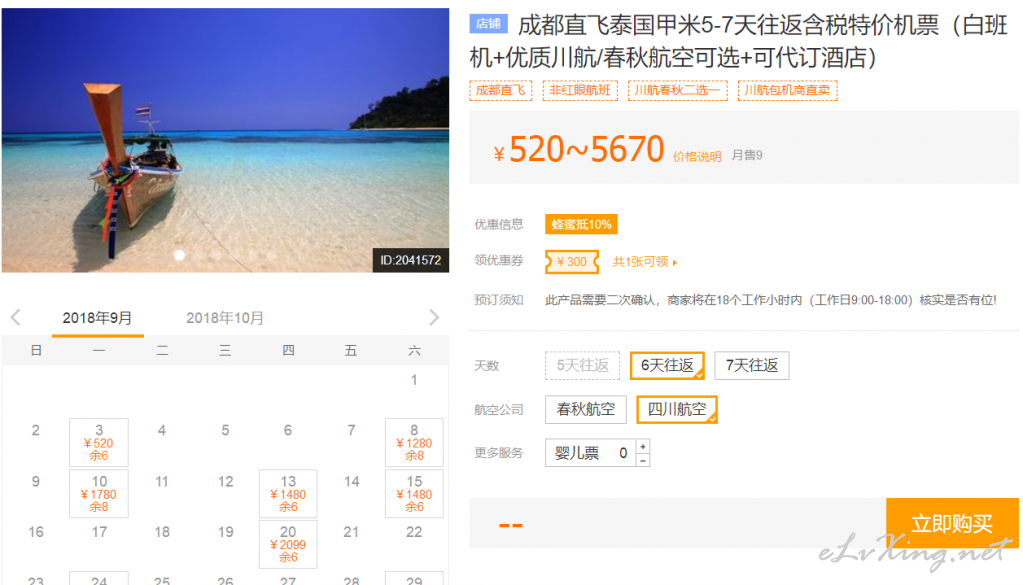This screenshot has width=1023, height=585.
Task: Pick September 15 priced ¥1480
Action: pos(414,494)
